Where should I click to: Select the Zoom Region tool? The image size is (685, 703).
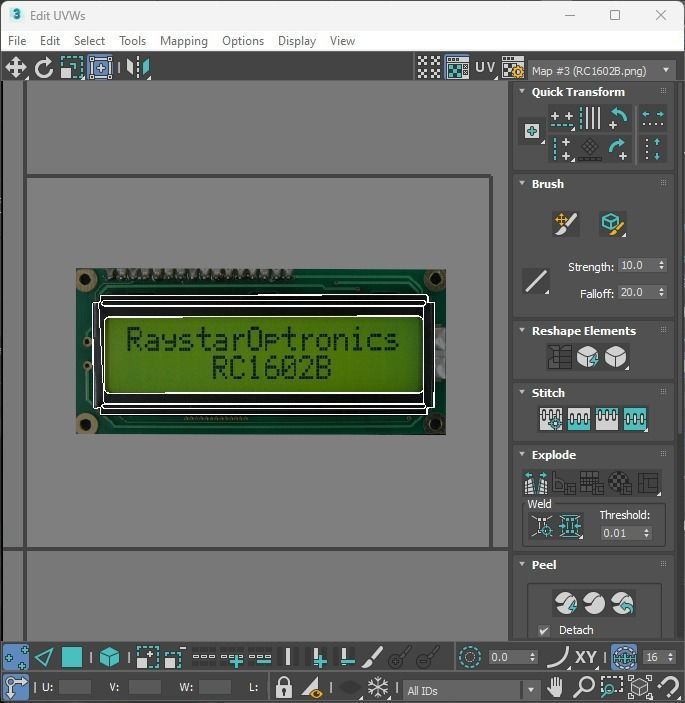611,686
